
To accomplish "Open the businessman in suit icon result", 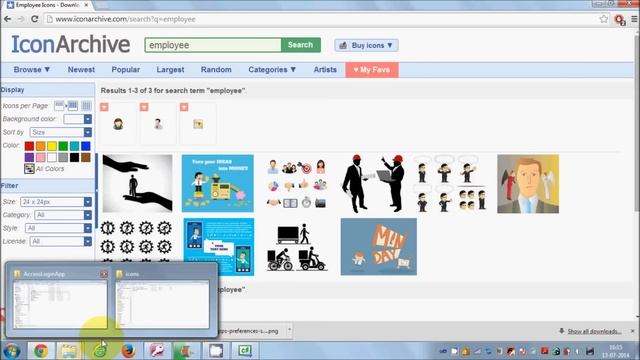I will pyautogui.click(x=158, y=124).
